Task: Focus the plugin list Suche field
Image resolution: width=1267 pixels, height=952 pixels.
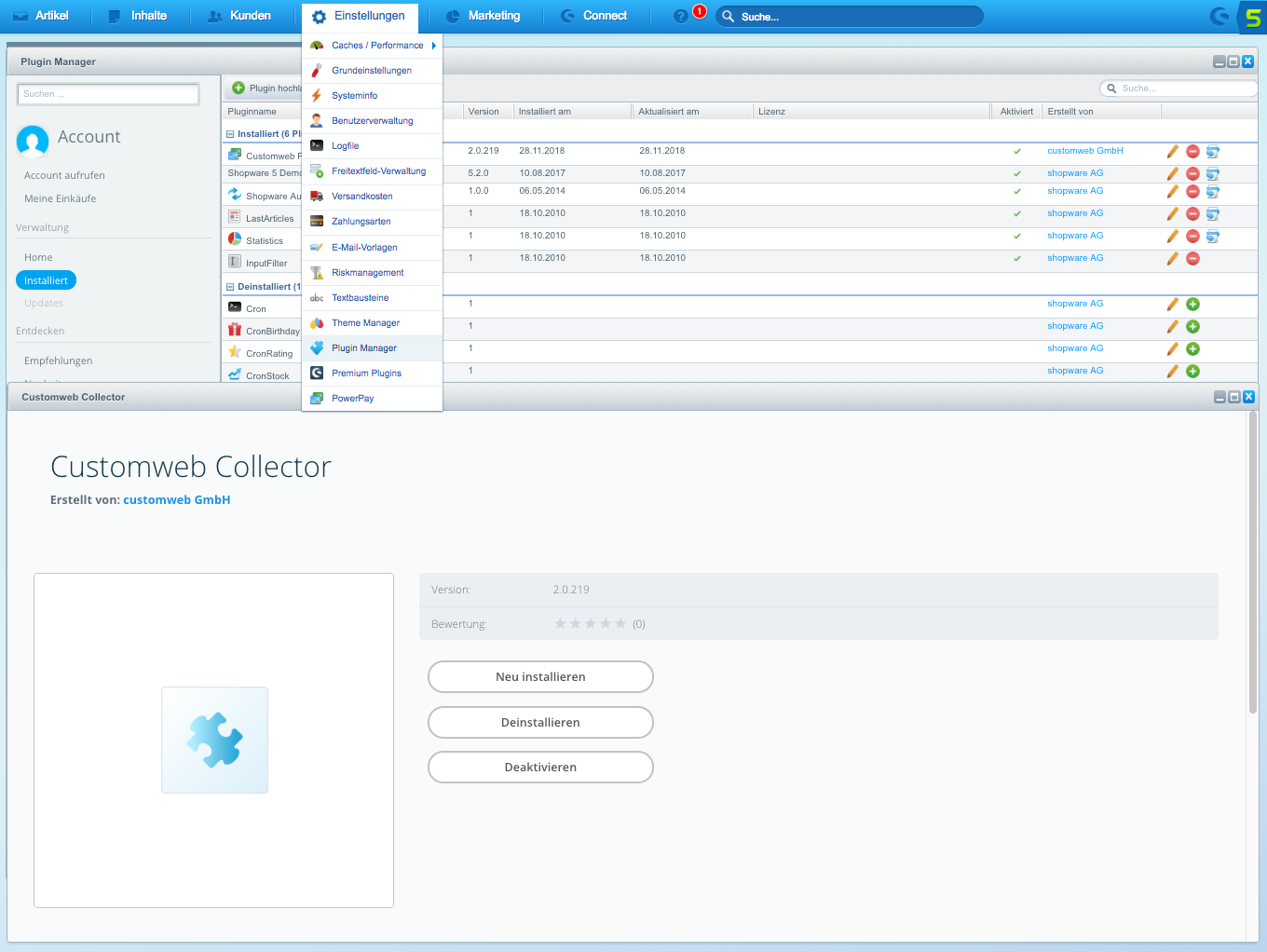Action: tap(1178, 88)
